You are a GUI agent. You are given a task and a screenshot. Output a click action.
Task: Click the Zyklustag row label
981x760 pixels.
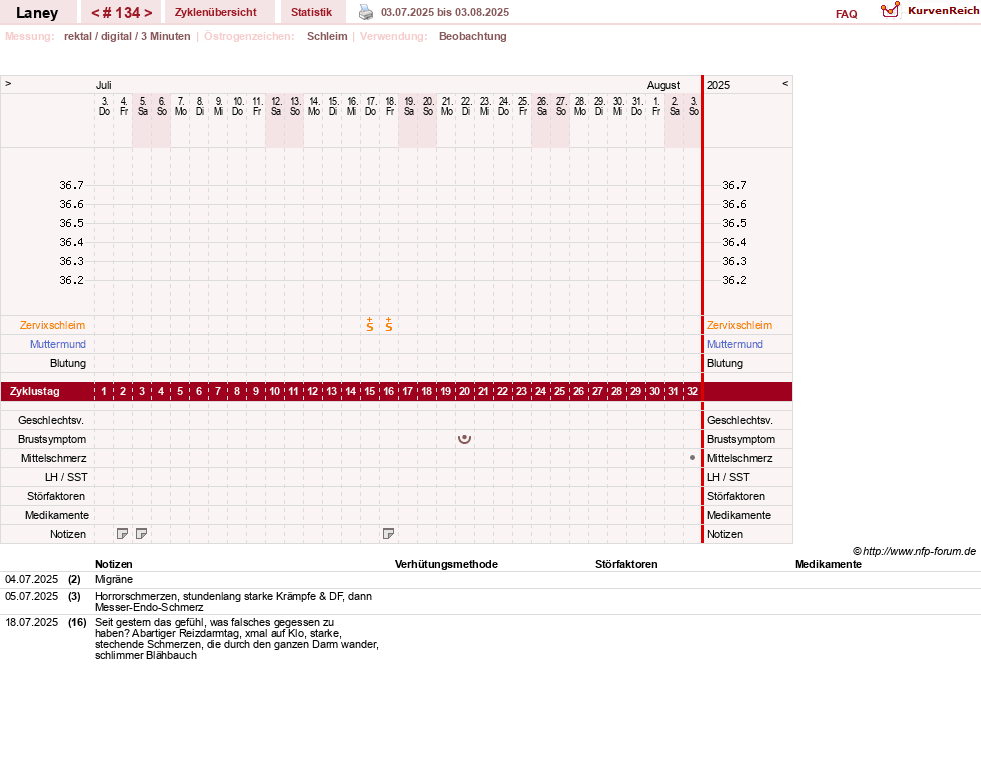tap(34, 391)
